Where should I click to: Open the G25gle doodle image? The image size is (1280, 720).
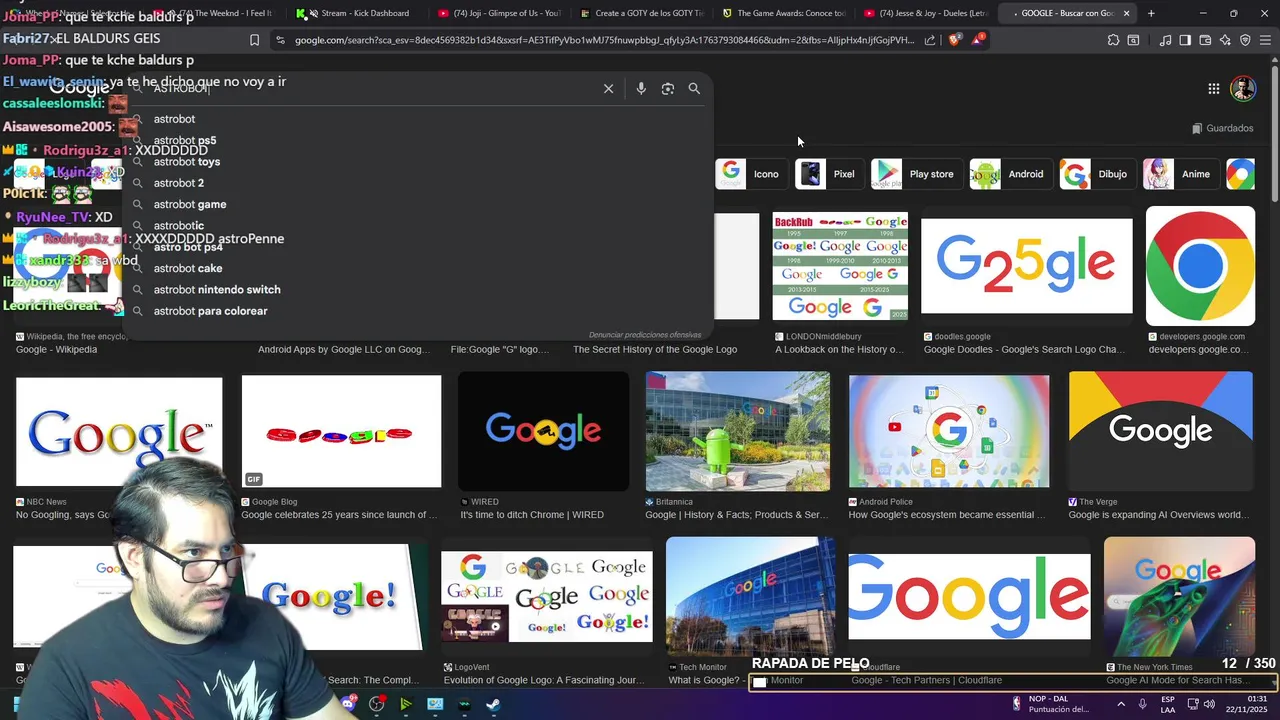pyautogui.click(x=1026, y=266)
